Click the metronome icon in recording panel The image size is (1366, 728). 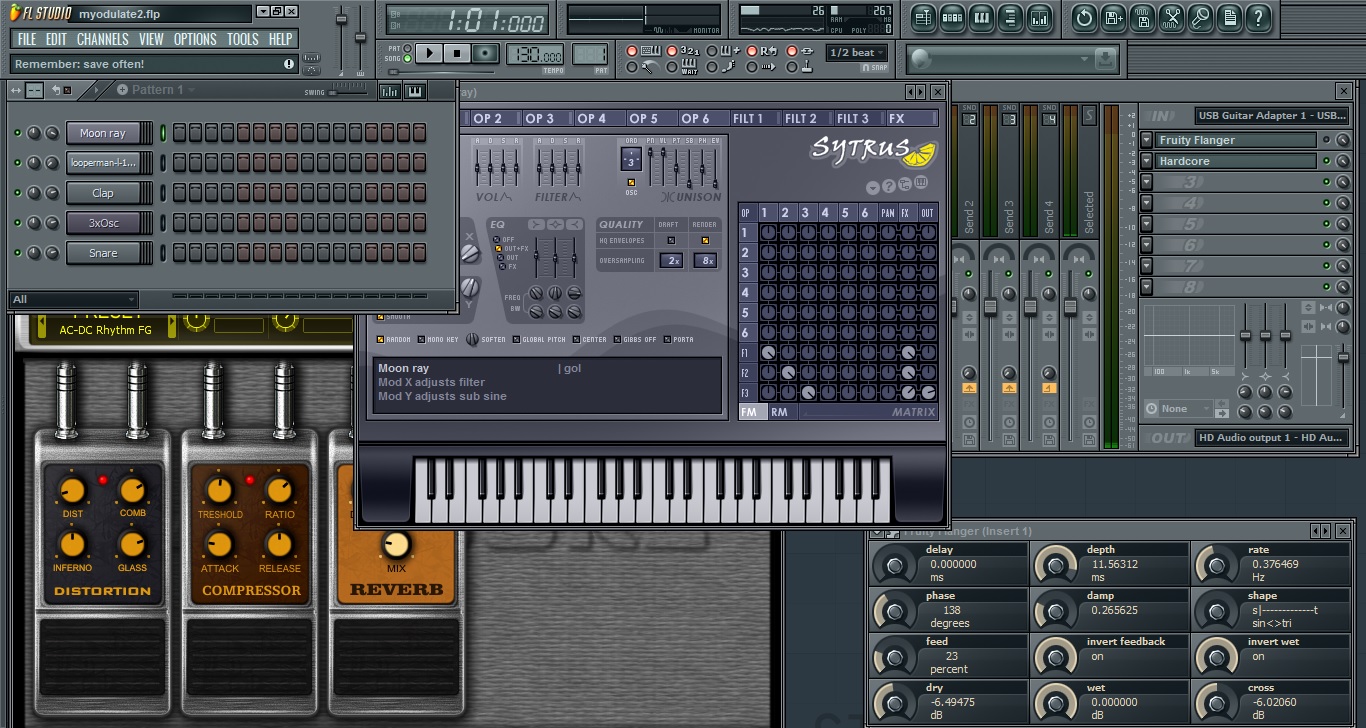pos(650,67)
